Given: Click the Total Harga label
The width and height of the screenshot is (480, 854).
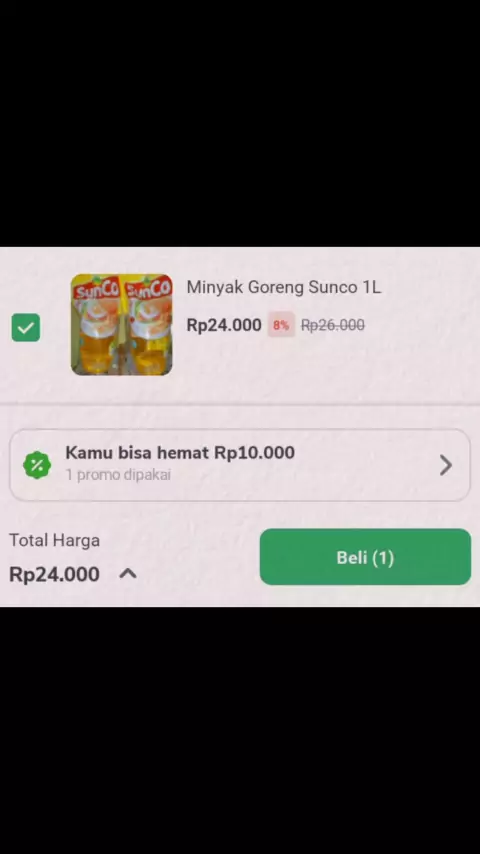Looking at the screenshot, I should click(x=54, y=541).
